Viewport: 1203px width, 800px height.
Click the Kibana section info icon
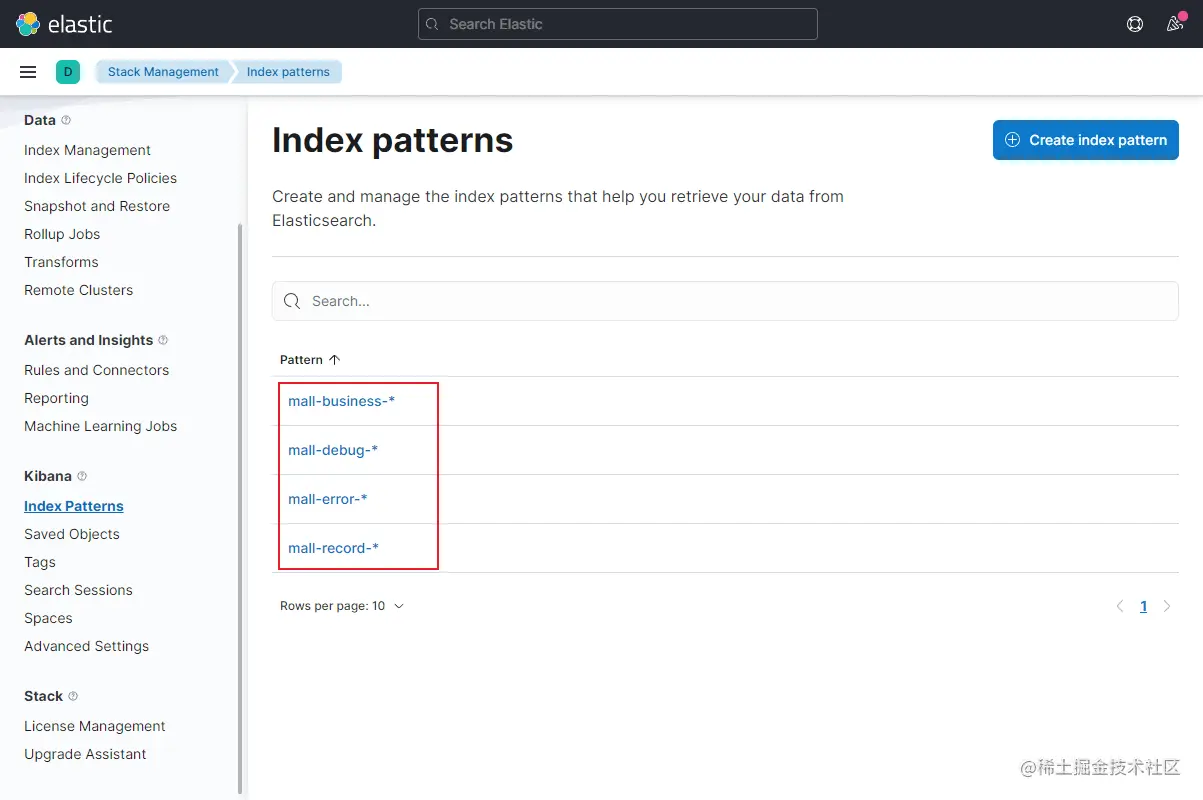(x=82, y=476)
